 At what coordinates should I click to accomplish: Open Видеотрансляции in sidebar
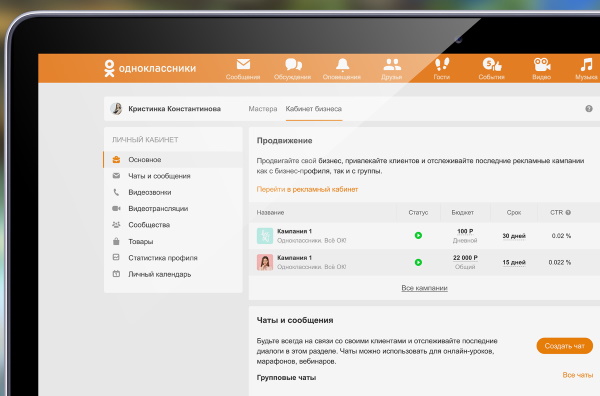coord(158,209)
